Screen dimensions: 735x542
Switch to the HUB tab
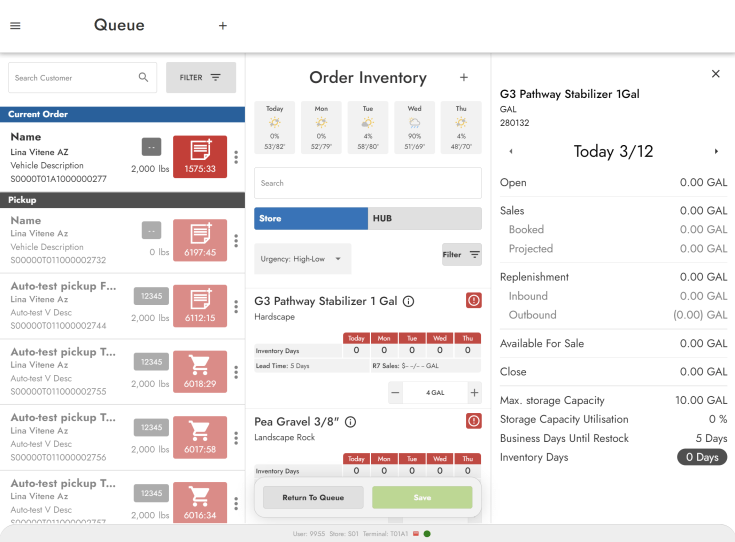[425, 218]
